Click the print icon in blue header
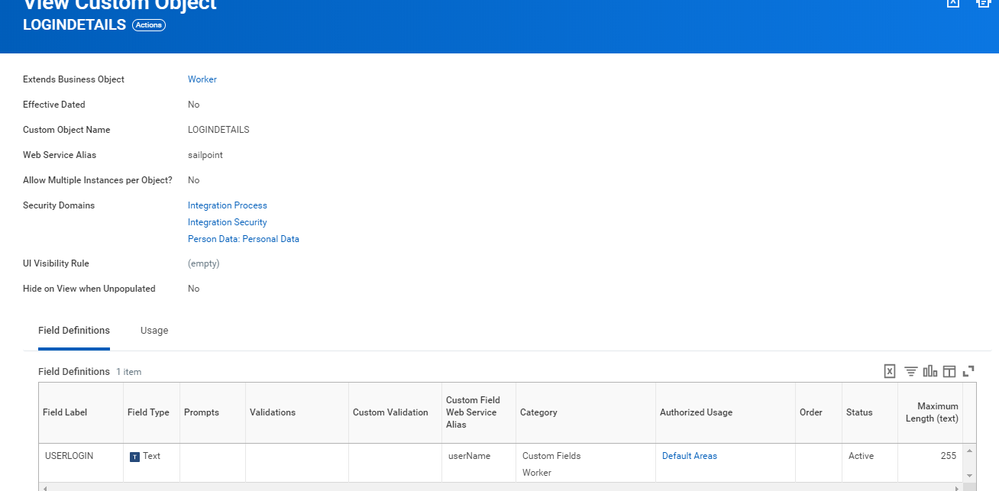The image size is (999, 491). pos(983,4)
